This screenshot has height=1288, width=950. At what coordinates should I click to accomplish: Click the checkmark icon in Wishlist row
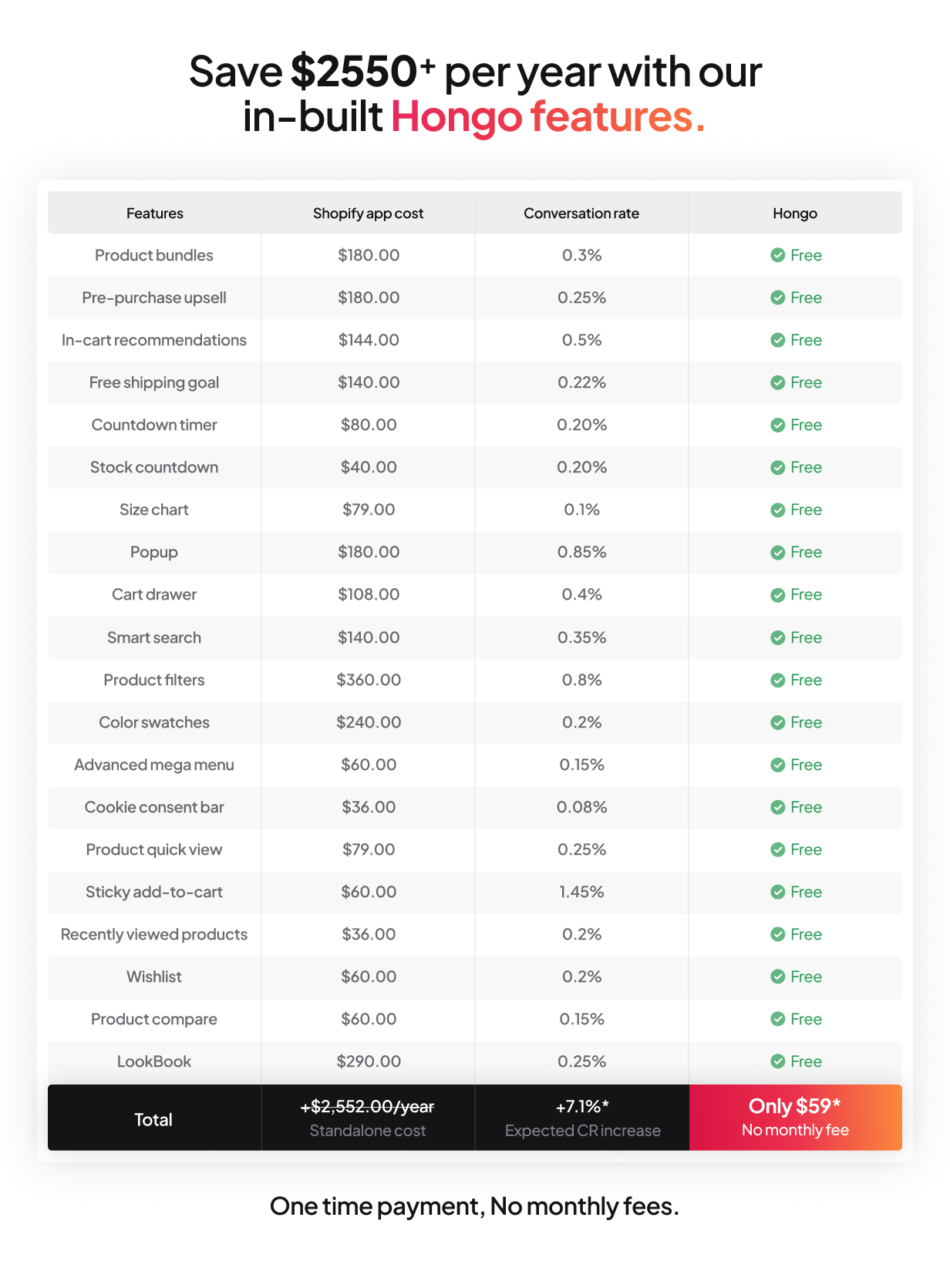point(777,977)
